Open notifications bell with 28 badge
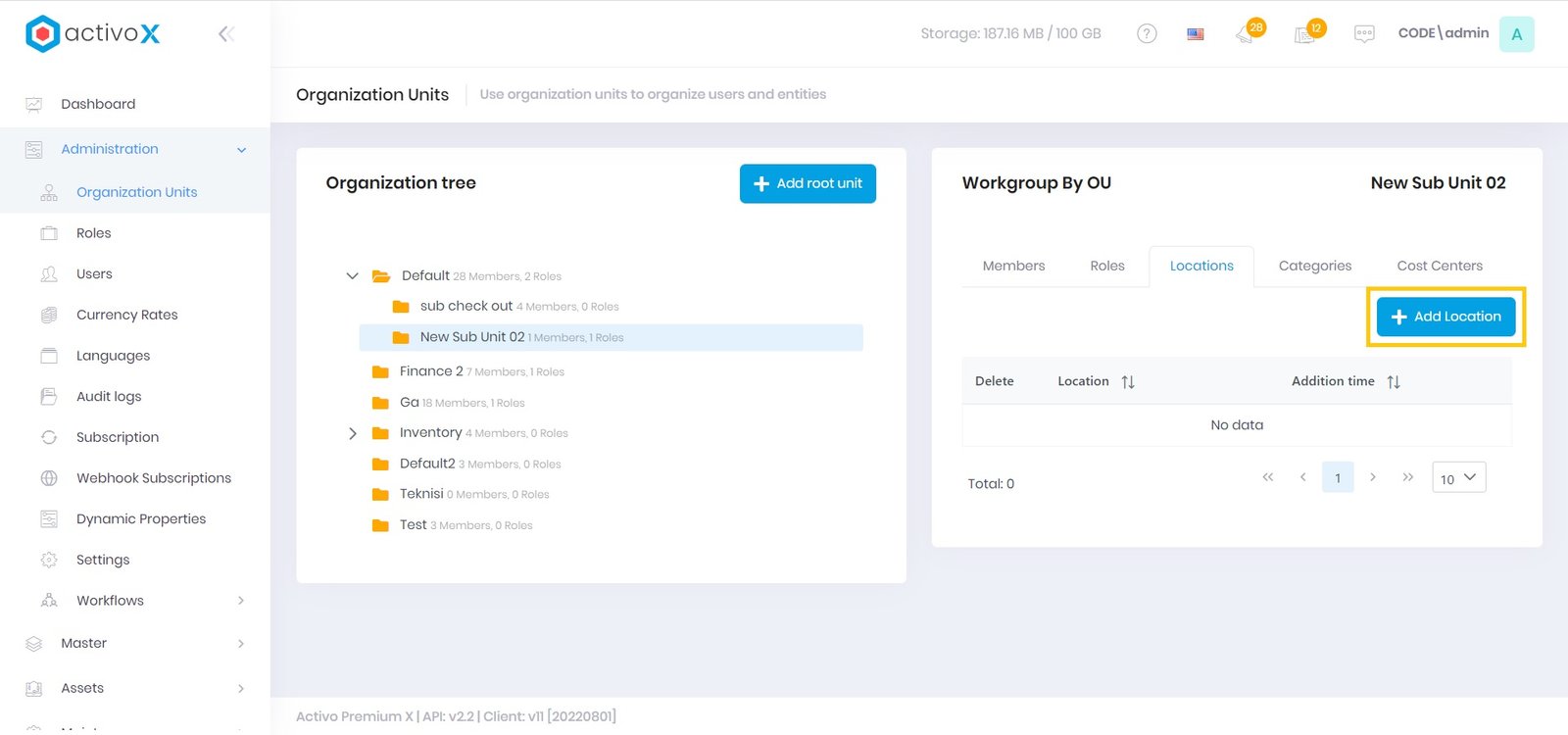This screenshot has width=1568, height=735. tap(1247, 34)
